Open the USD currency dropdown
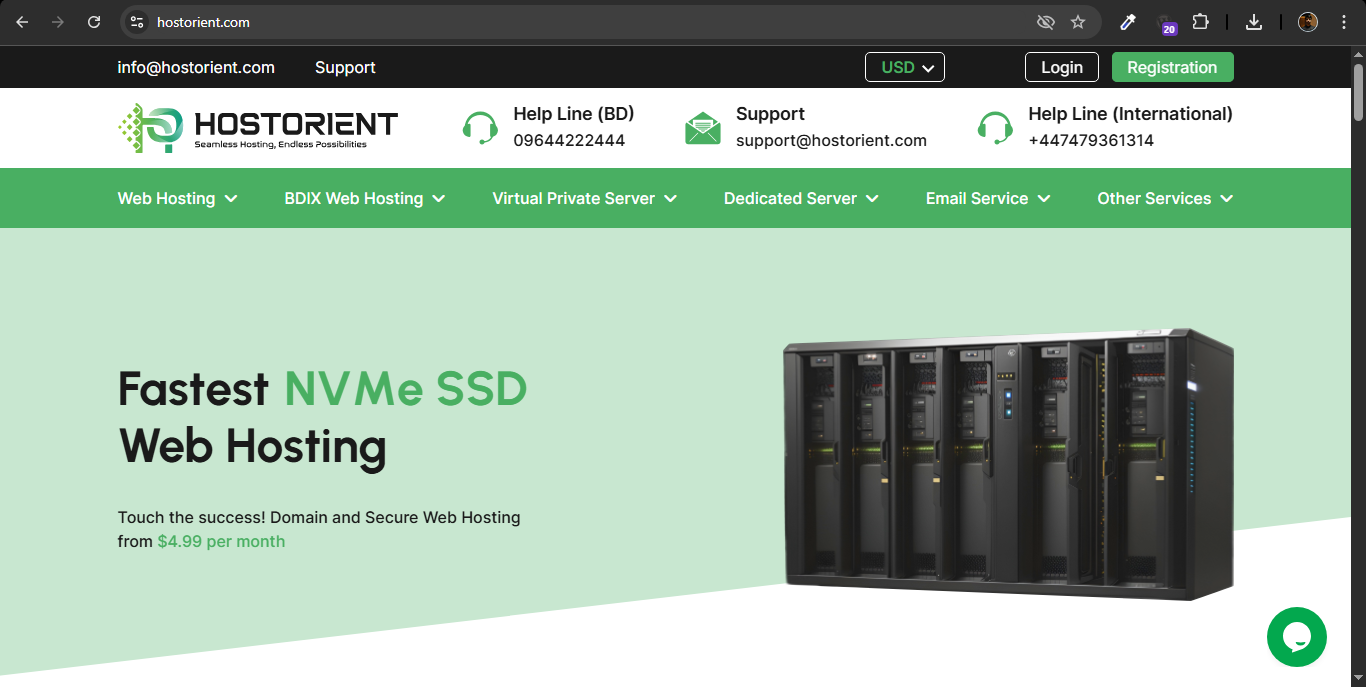 tap(905, 67)
